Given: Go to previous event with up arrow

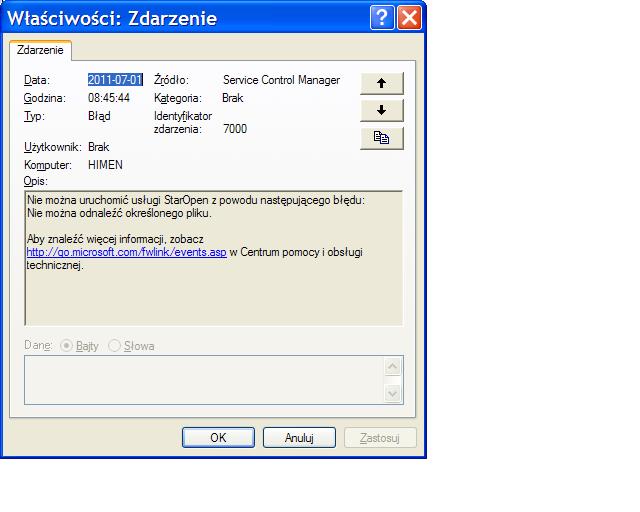Looking at the screenshot, I should tap(382, 83).
